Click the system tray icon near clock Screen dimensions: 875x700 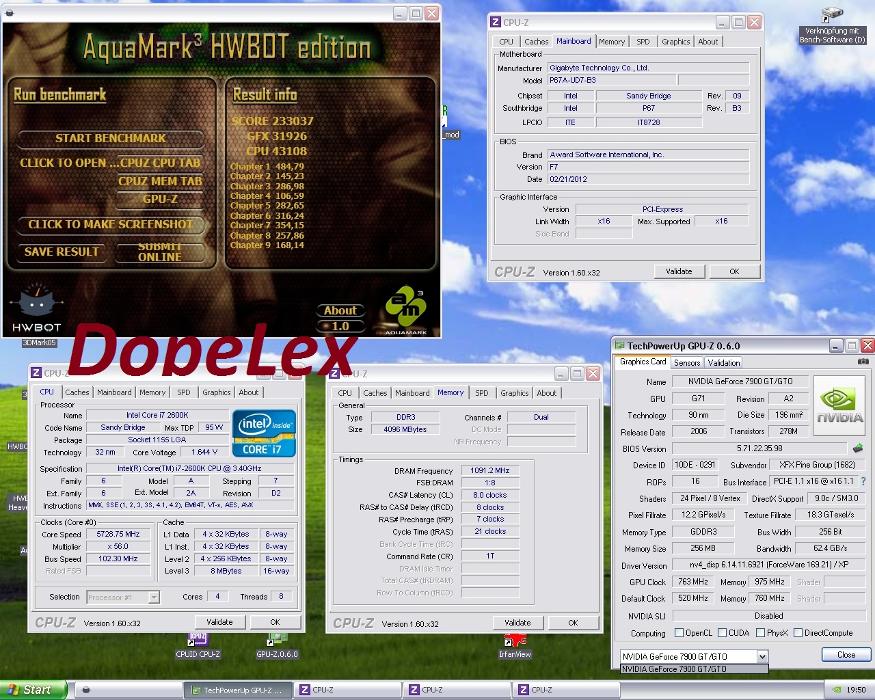(837, 691)
